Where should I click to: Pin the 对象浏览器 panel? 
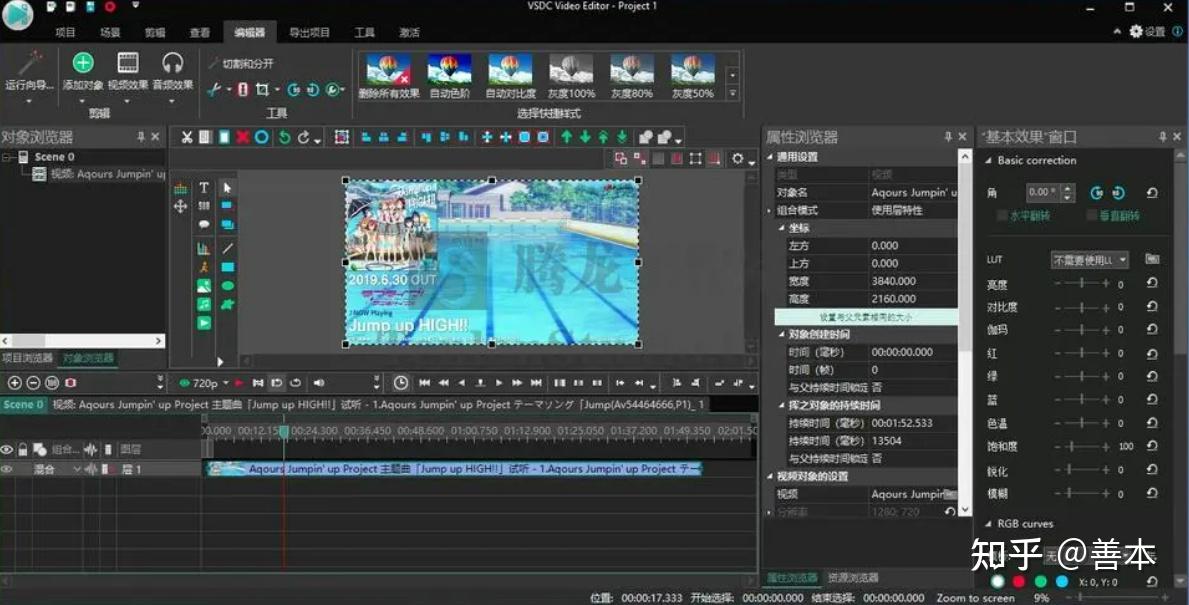tap(140, 136)
